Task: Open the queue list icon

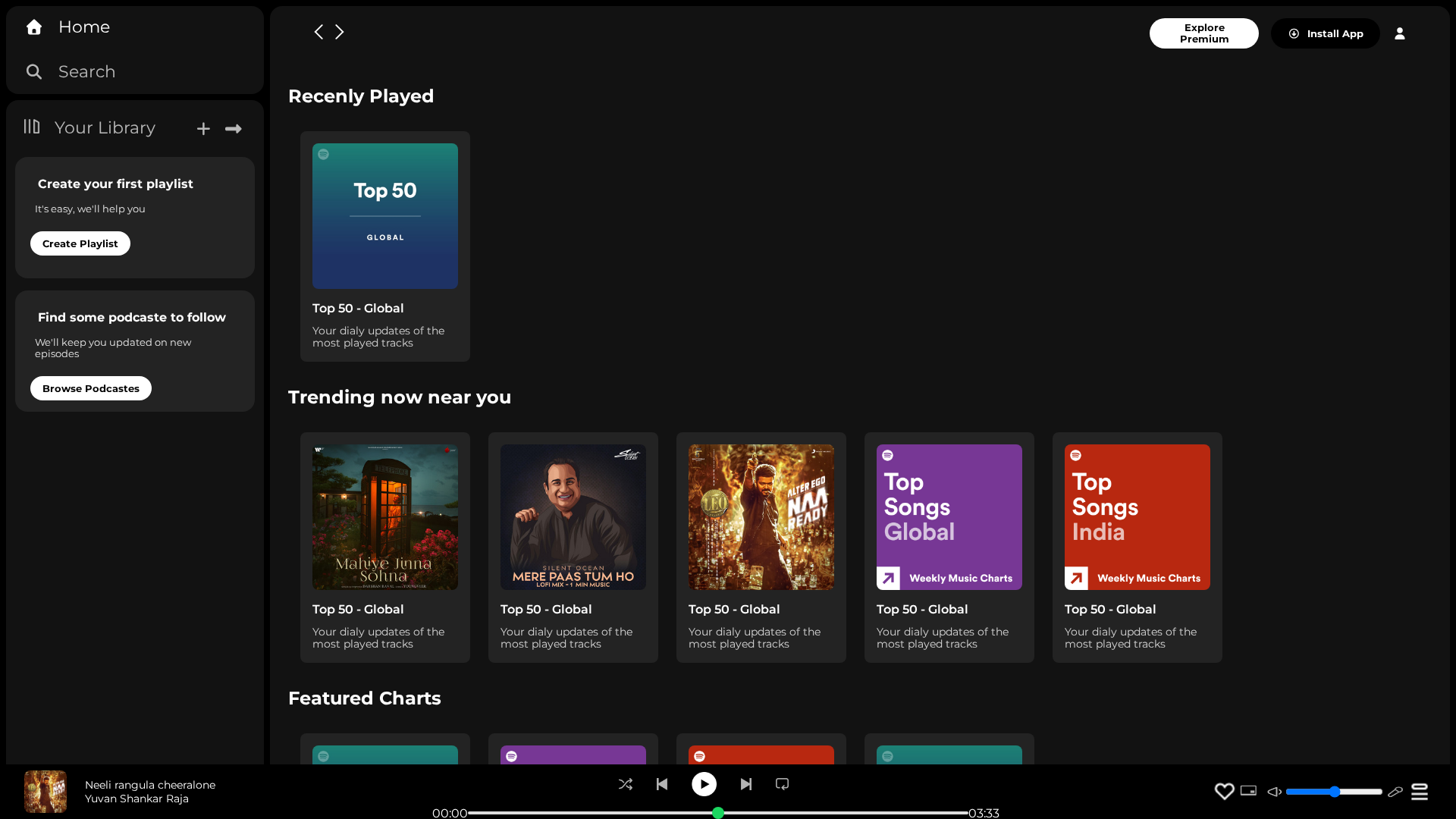Action: (x=1420, y=792)
